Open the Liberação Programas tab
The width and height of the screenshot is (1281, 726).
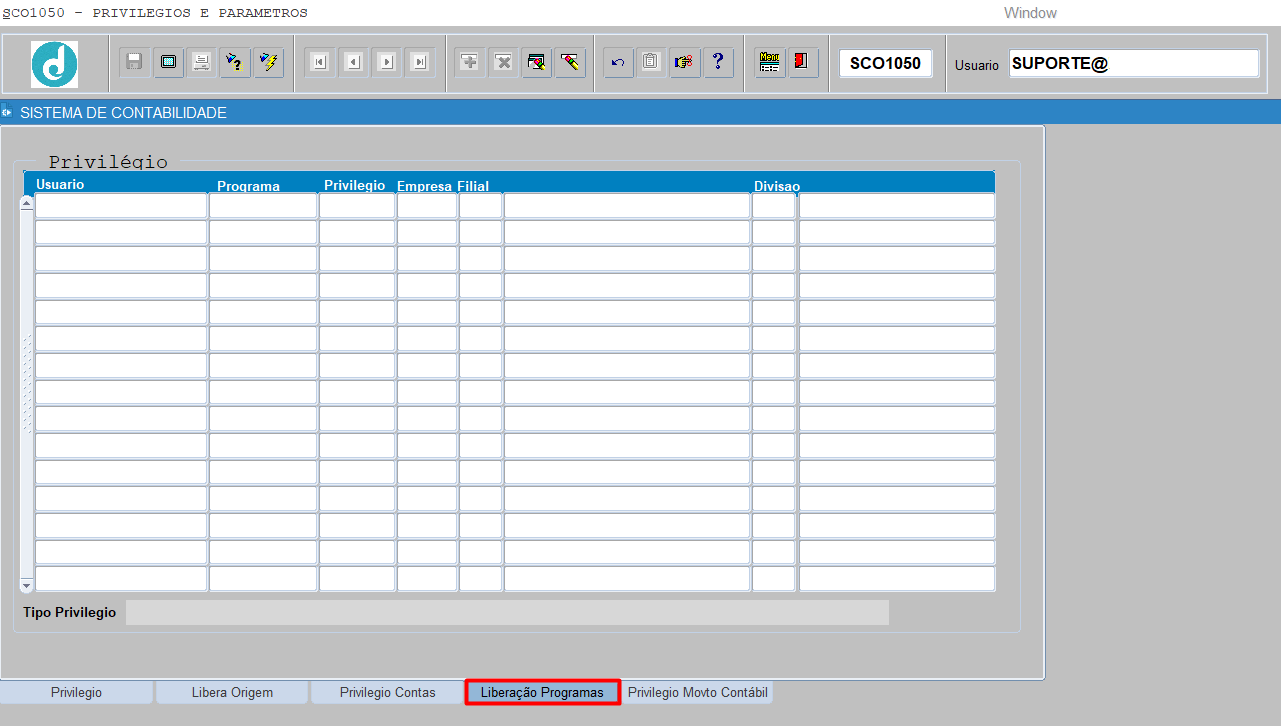pyautogui.click(x=542, y=692)
